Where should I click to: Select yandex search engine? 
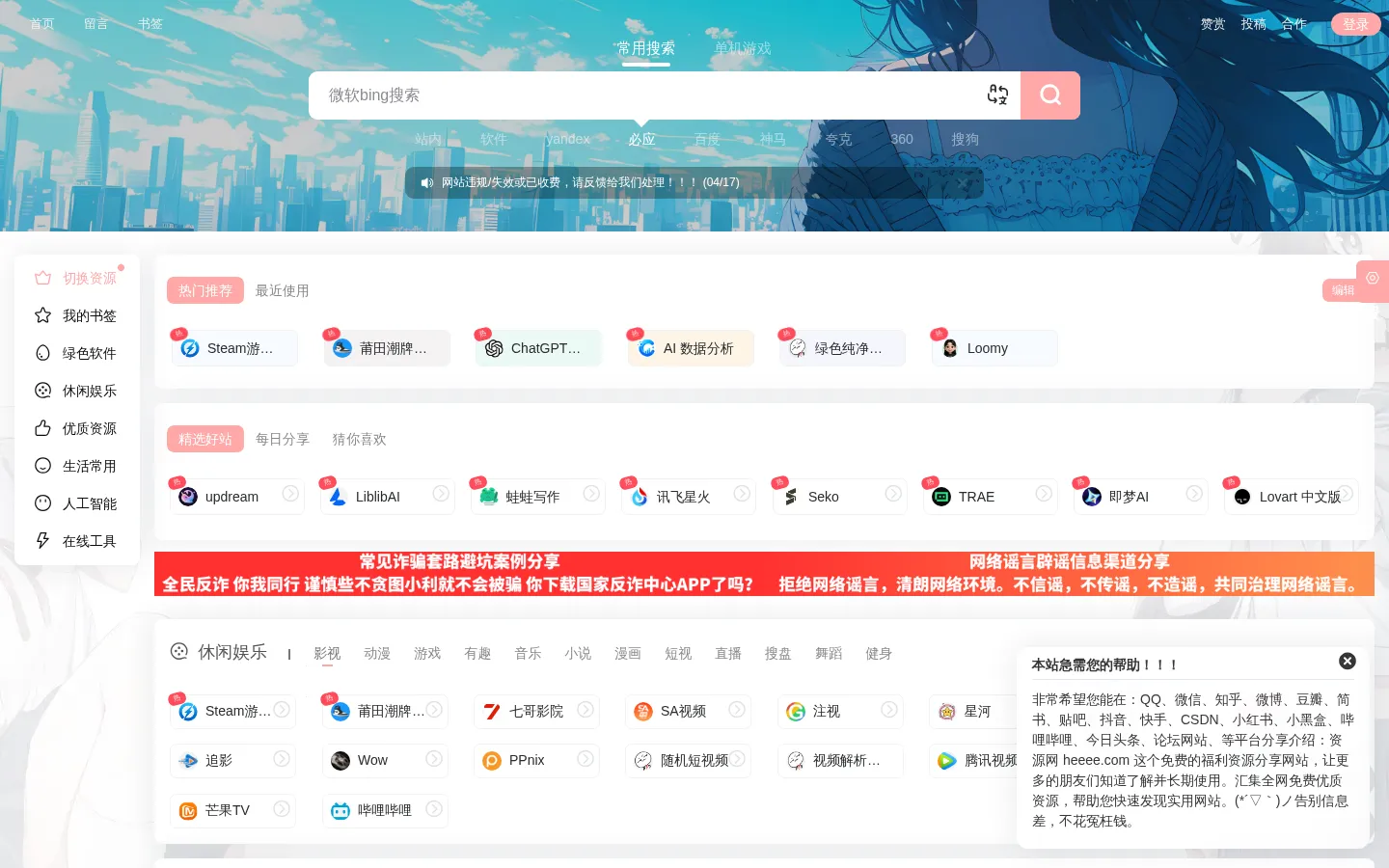tap(568, 139)
